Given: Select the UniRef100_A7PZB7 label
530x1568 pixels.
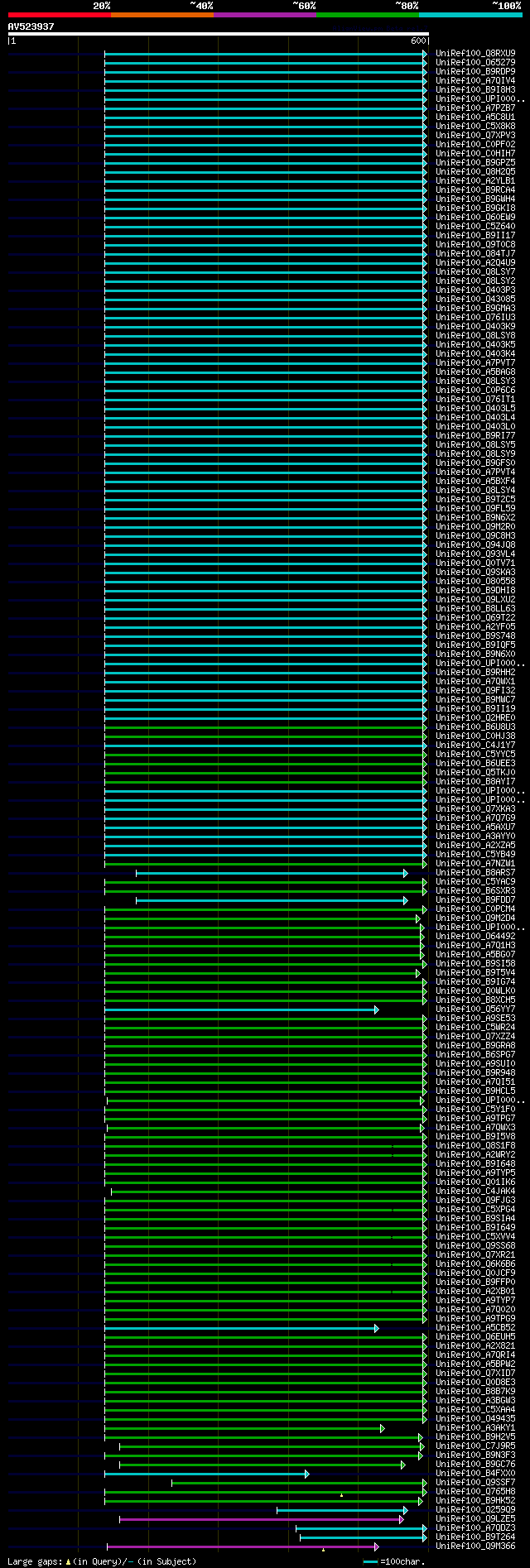Looking at the screenshot, I should point(475,108).
